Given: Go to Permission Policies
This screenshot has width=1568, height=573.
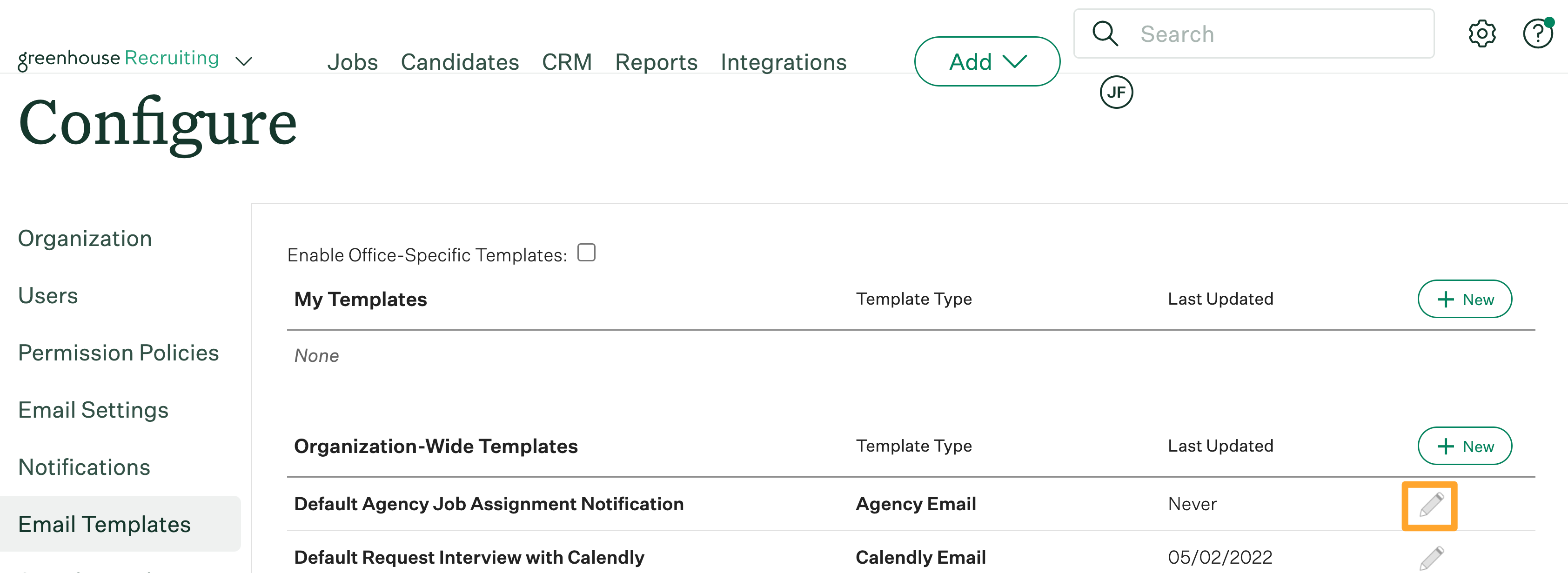Looking at the screenshot, I should pos(119,352).
